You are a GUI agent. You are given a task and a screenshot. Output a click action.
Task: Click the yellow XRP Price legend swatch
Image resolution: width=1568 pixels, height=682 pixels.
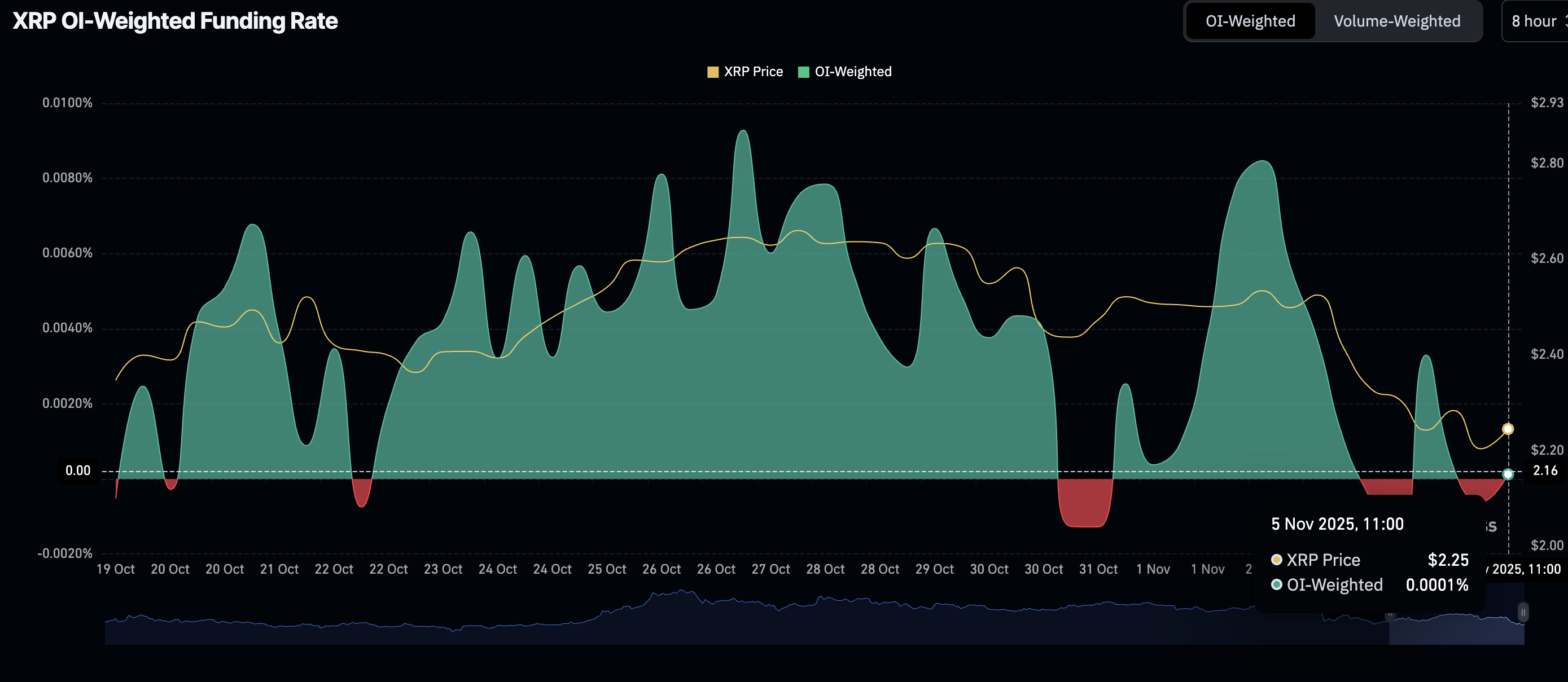tap(712, 71)
